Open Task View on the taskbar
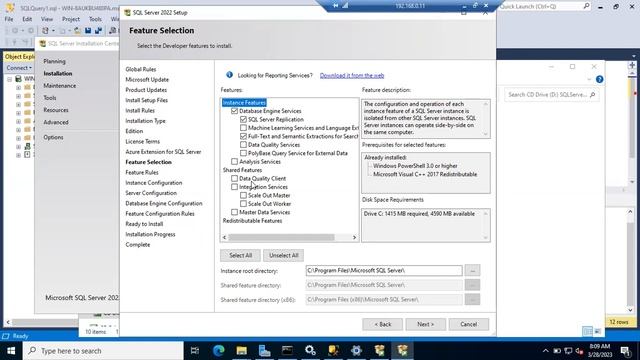This screenshot has height=360, width=640. (x=195, y=351)
